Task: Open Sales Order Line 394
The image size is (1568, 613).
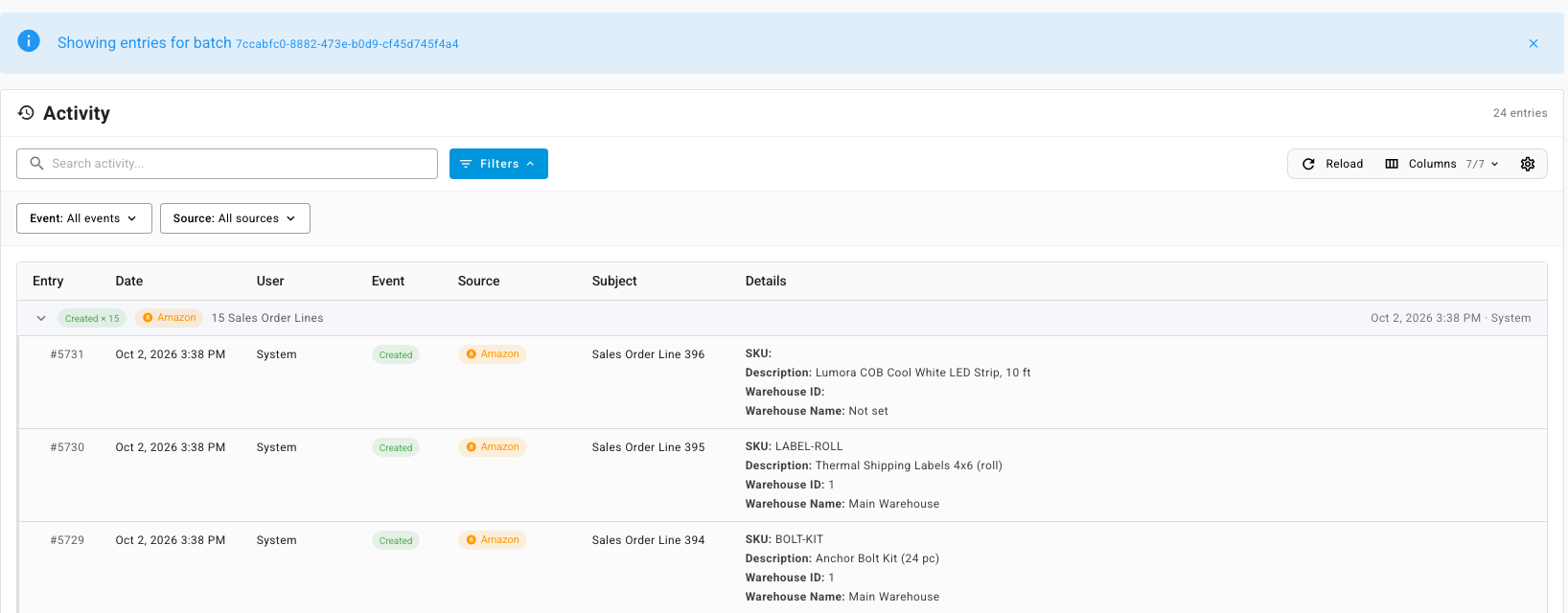Action: coord(648,540)
